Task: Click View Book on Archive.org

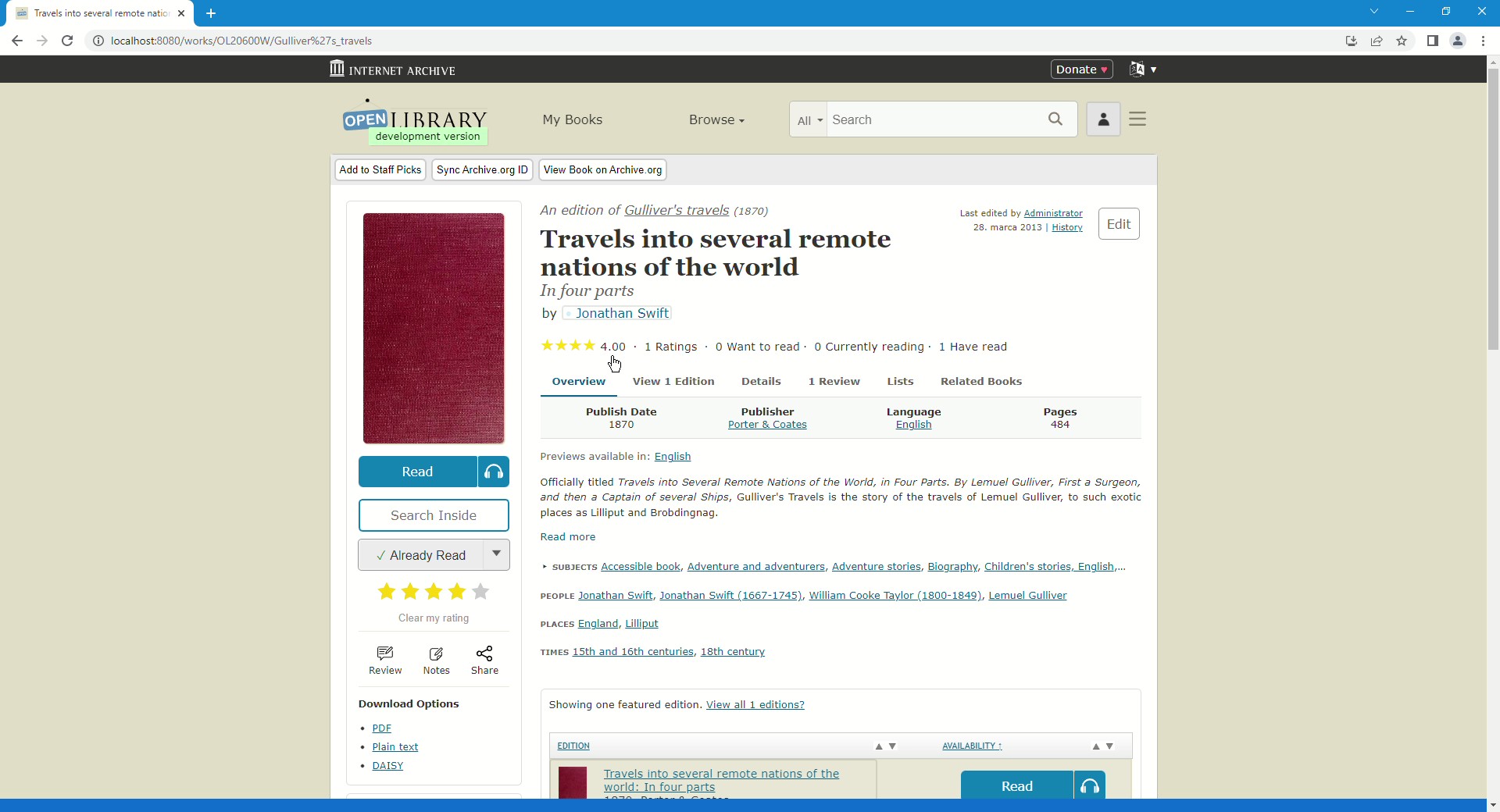Action: click(602, 169)
